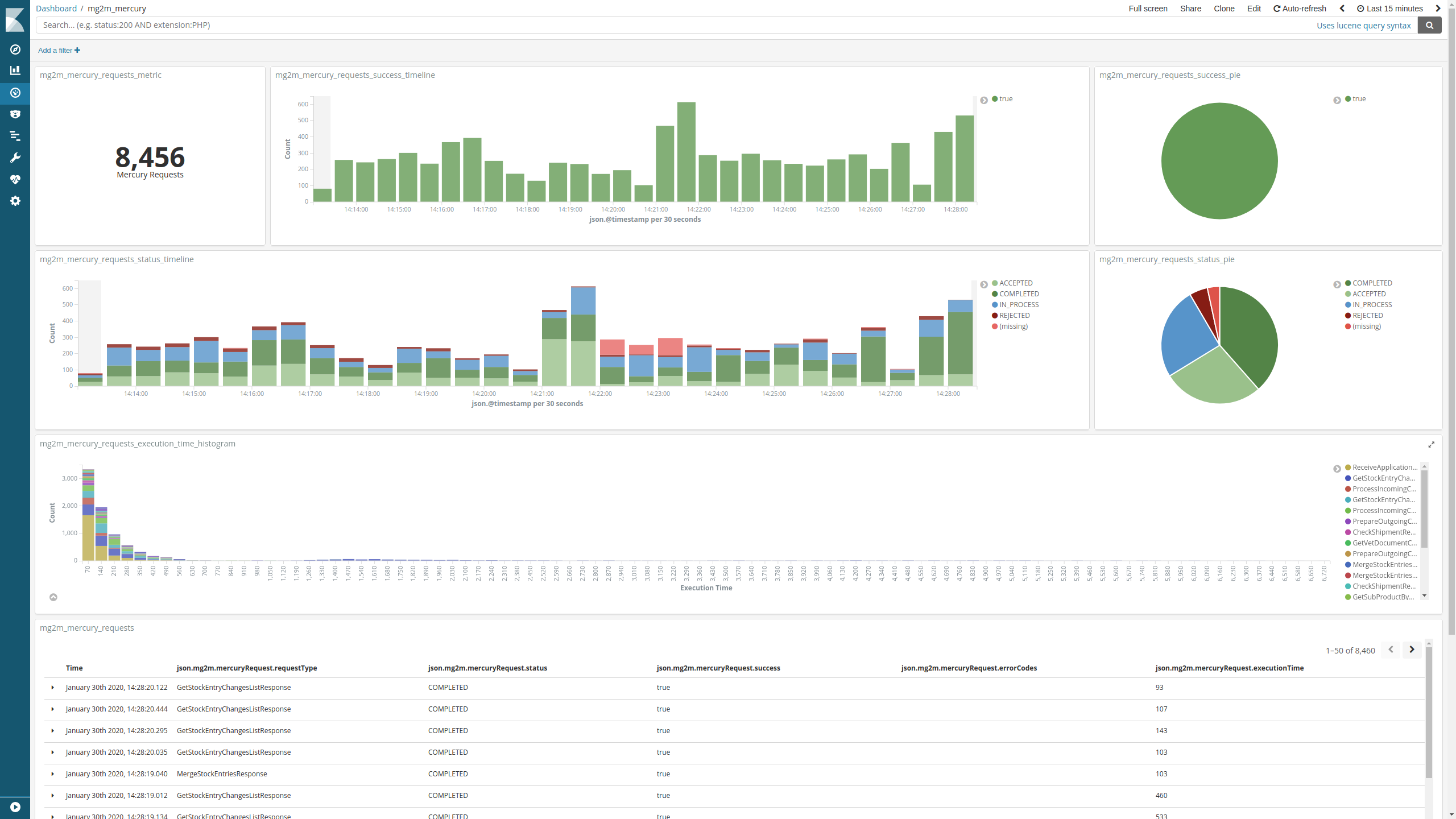Open the Logtrail lines icon
The height and width of the screenshot is (819, 1456).
pos(15,135)
